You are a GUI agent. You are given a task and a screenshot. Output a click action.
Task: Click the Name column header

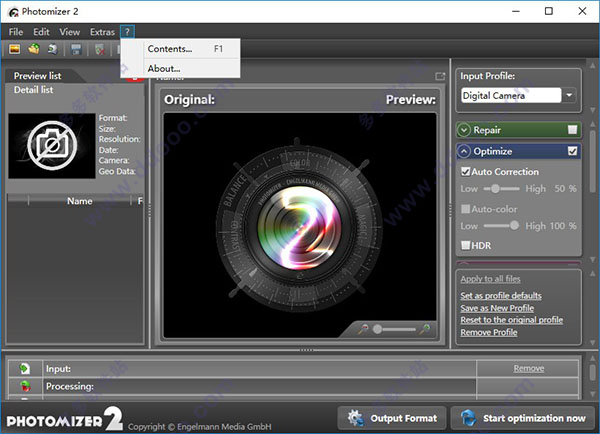(80, 201)
